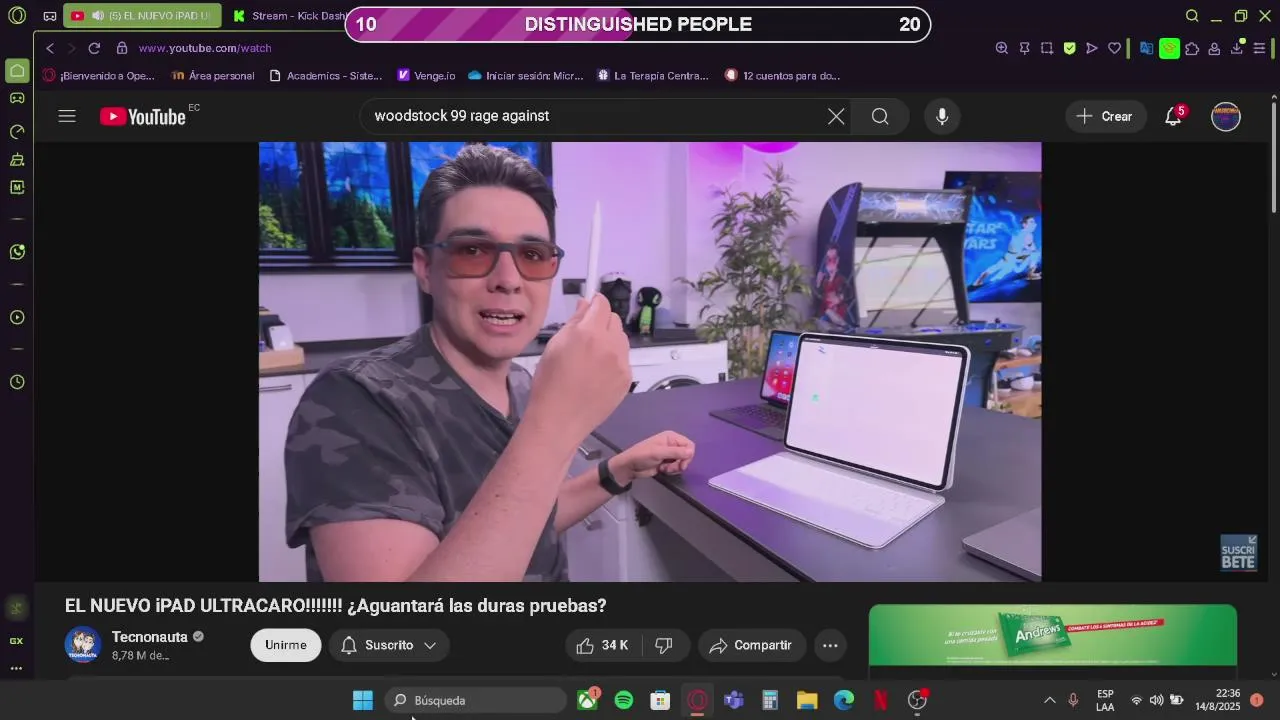Open WhatsApp in the sidebar

pyautogui.click(x=17, y=252)
